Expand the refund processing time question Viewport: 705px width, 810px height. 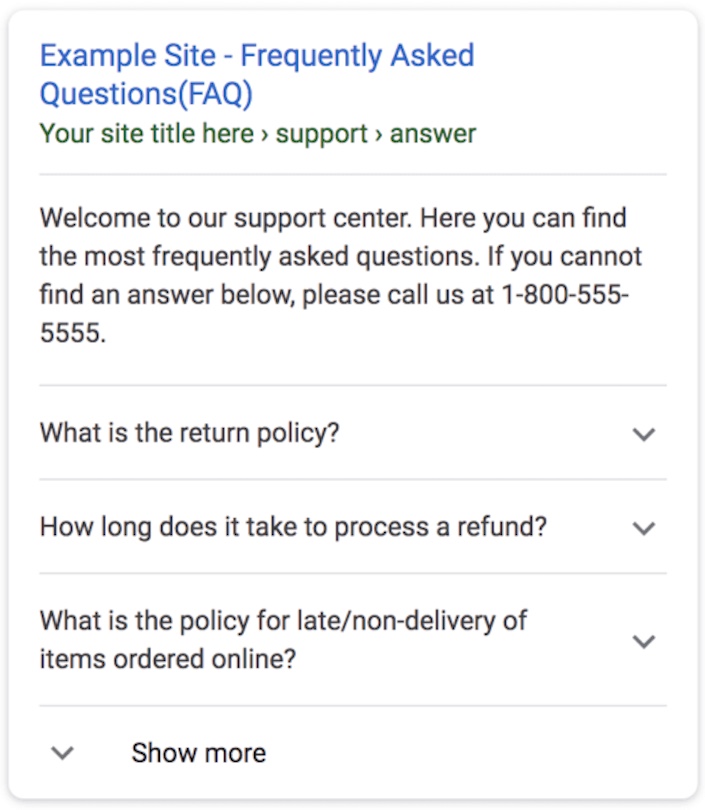[290, 526]
